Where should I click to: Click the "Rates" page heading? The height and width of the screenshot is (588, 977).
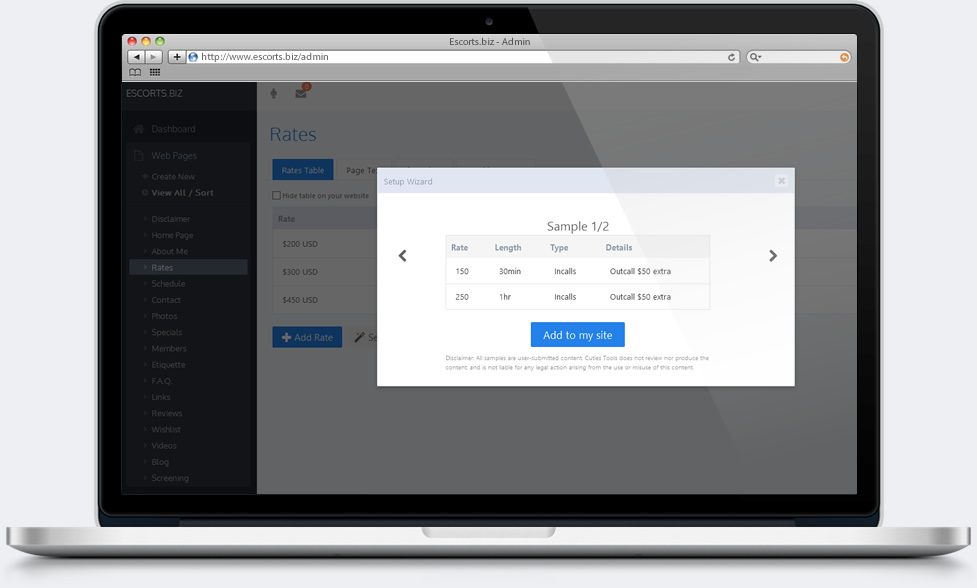(293, 135)
